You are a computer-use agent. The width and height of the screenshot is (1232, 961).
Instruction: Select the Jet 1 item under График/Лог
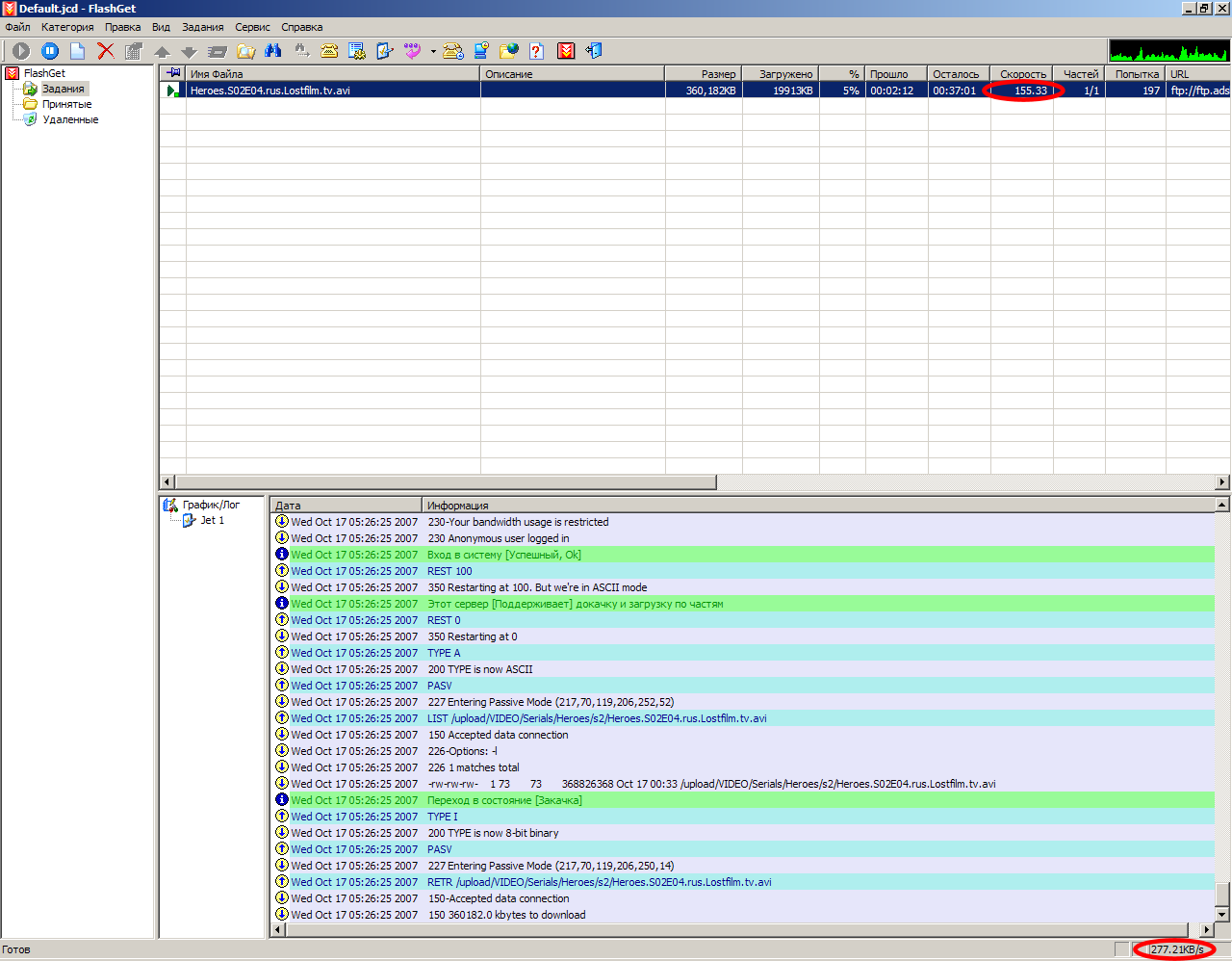coord(212,520)
